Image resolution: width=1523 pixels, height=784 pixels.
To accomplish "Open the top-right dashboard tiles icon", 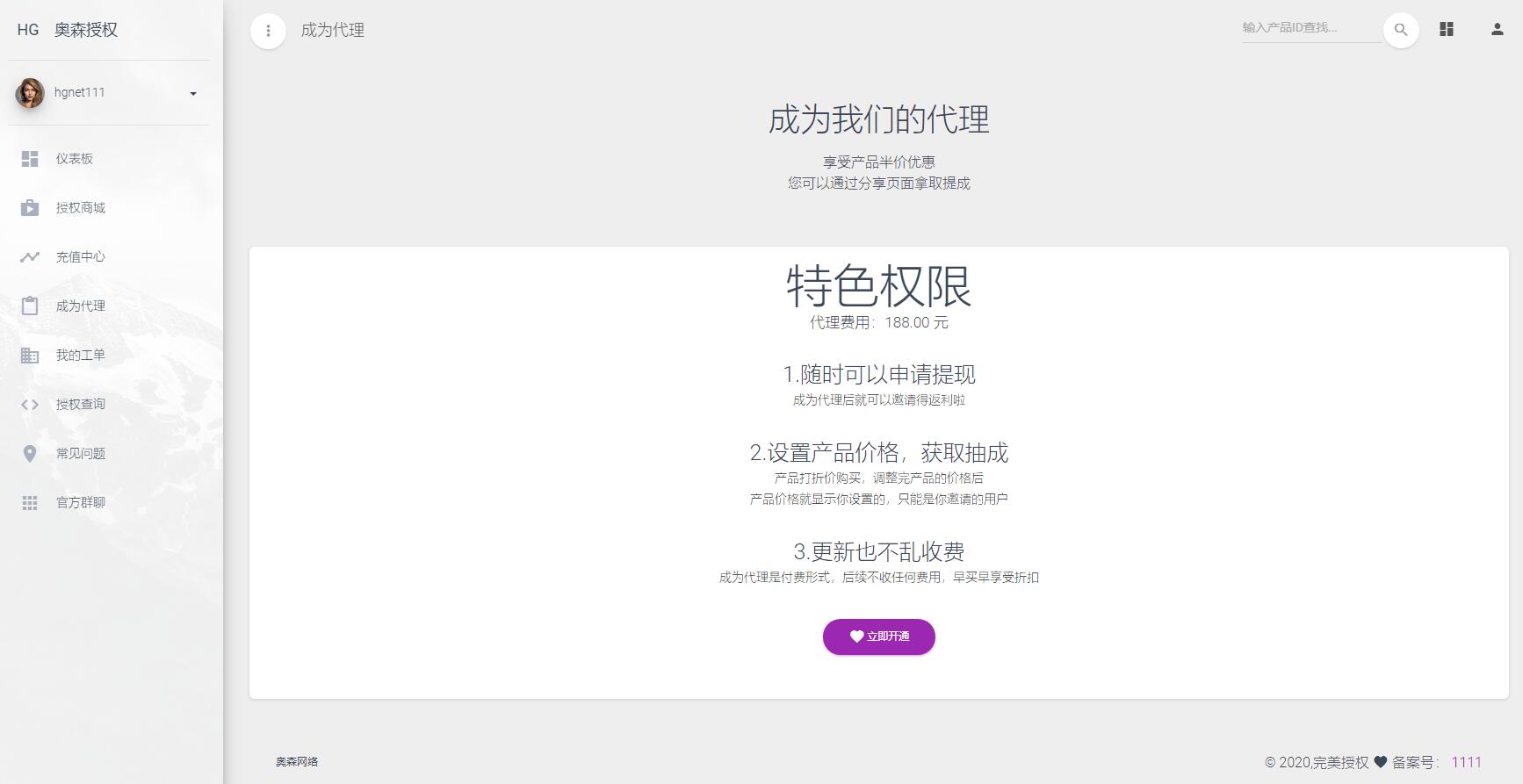I will (1447, 30).
